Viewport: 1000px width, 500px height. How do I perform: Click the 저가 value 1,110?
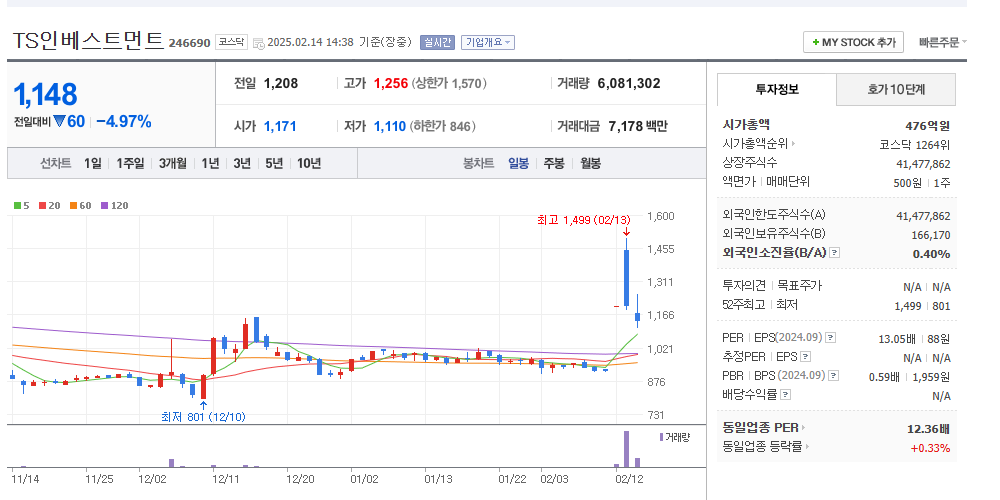(x=389, y=126)
